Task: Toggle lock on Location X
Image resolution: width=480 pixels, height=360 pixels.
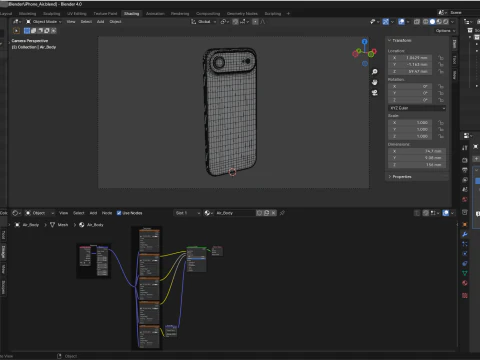Action: click(441, 58)
